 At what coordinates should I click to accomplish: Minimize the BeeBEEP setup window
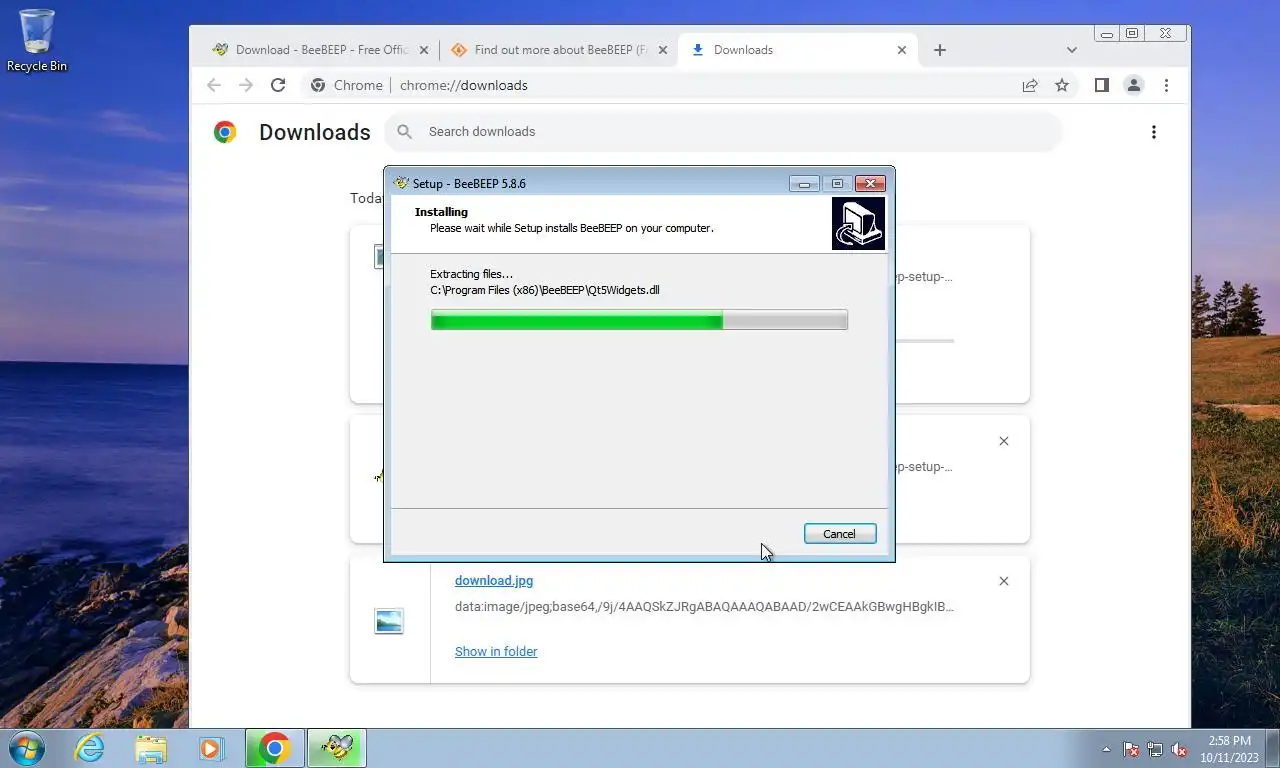[804, 184]
